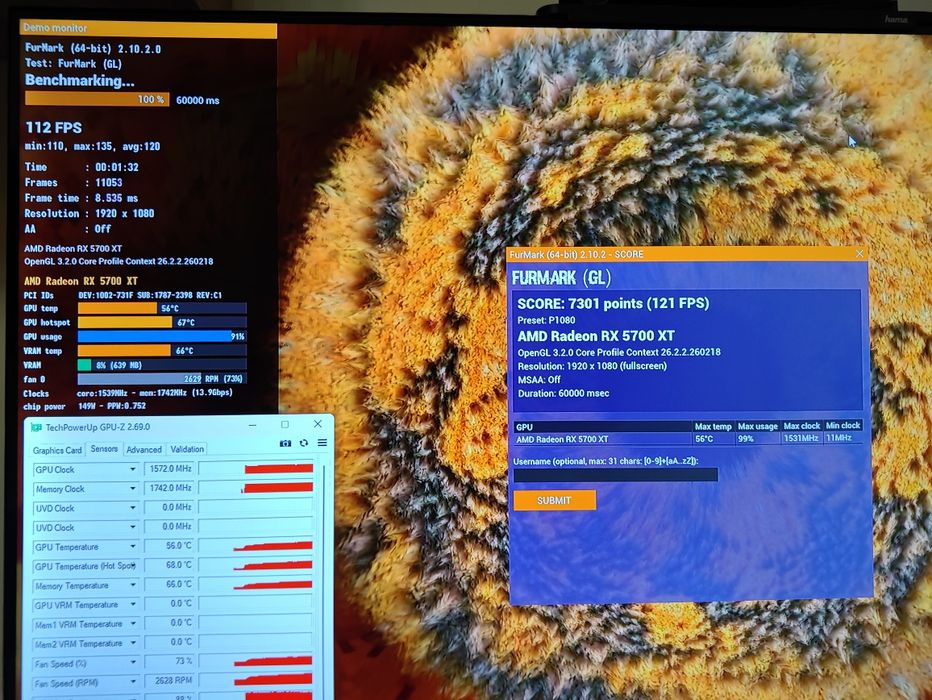Click the GPU temp 56°C orange bar
The width and height of the screenshot is (932, 700).
point(162,308)
